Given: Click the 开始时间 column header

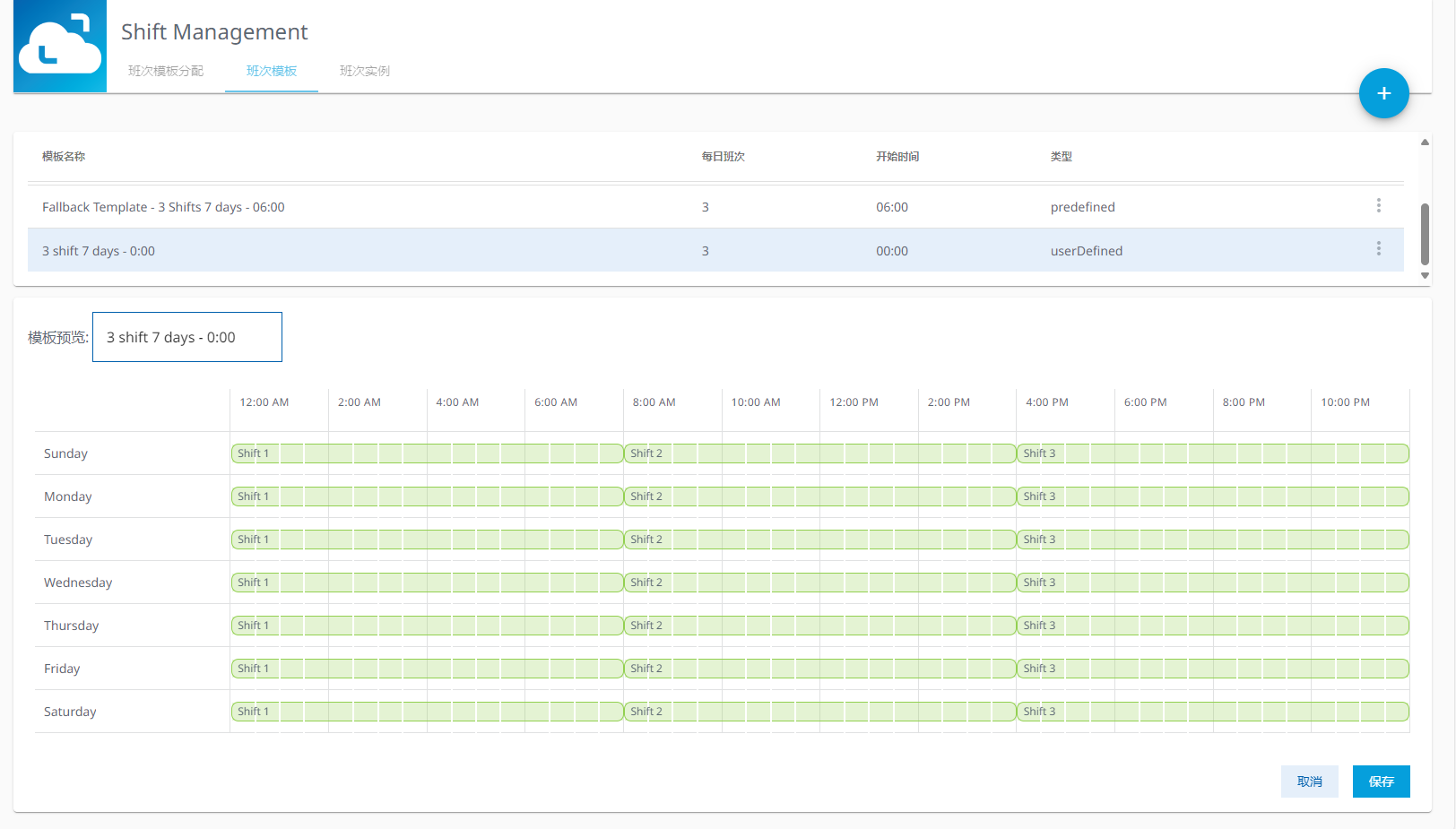Looking at the screenshot, I should [x=897, y=157].
